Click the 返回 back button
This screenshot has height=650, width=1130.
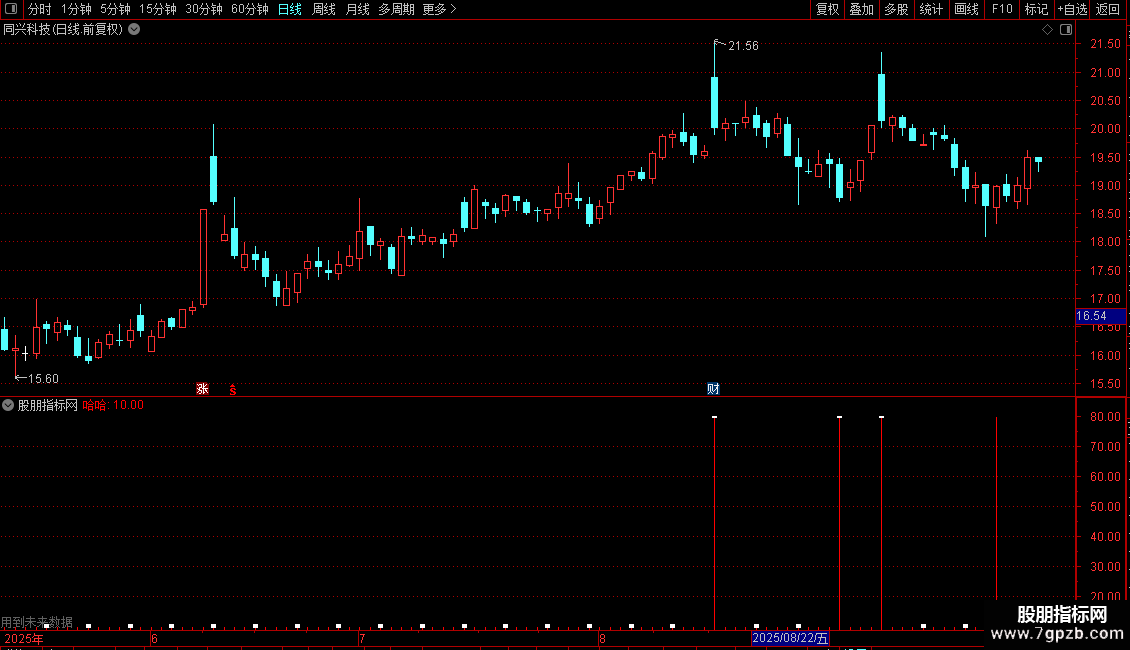point(1108,9)
